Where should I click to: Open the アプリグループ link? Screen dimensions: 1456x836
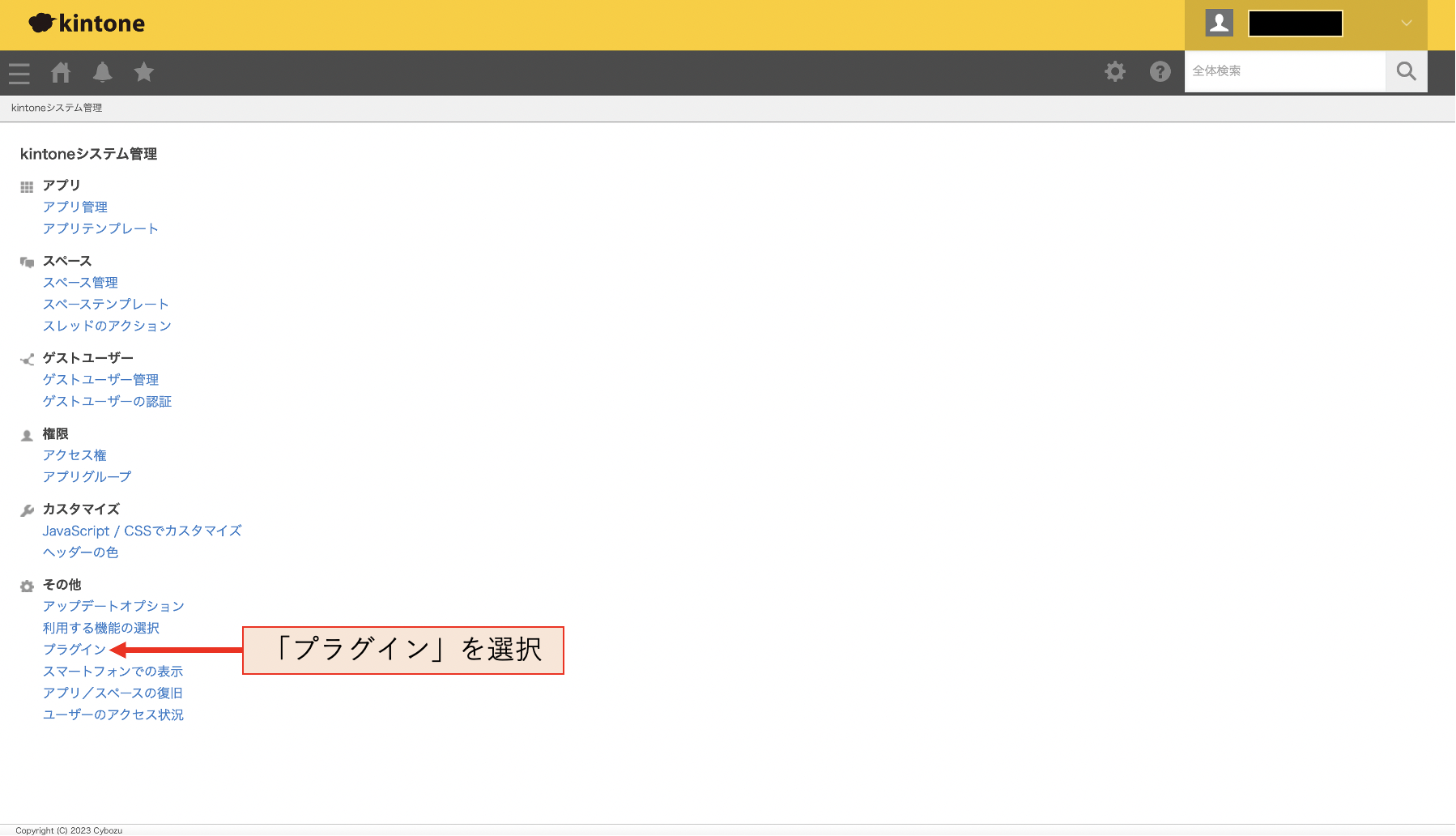pyautogui.click(x=87, y=477)
